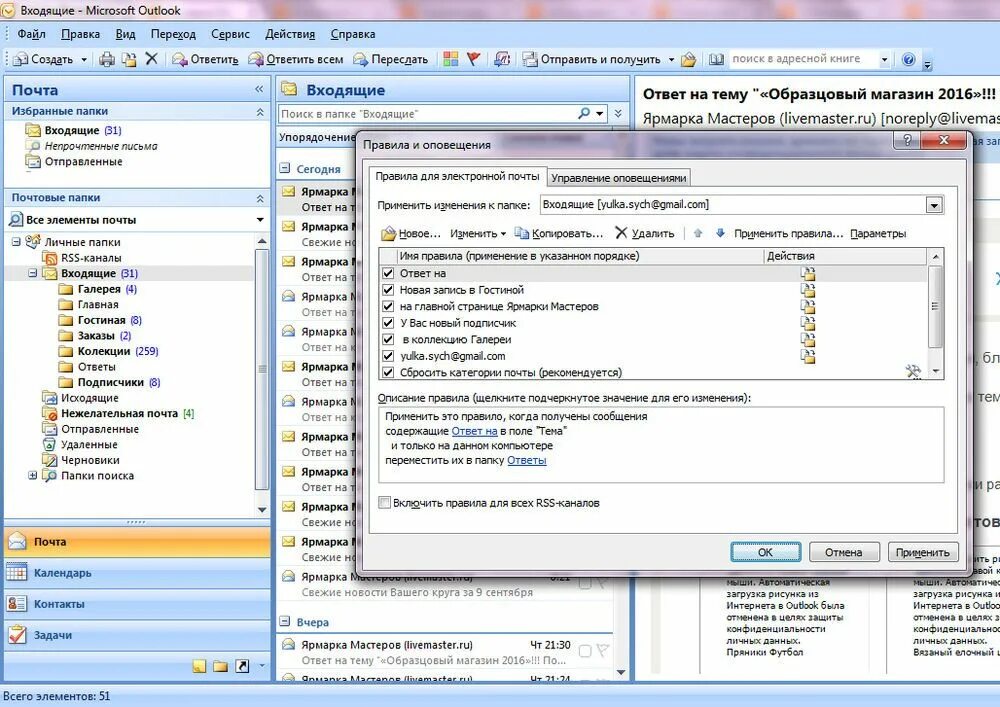Toggle 'У Вас новый подписчик' rule checkbox

point(388,323)
